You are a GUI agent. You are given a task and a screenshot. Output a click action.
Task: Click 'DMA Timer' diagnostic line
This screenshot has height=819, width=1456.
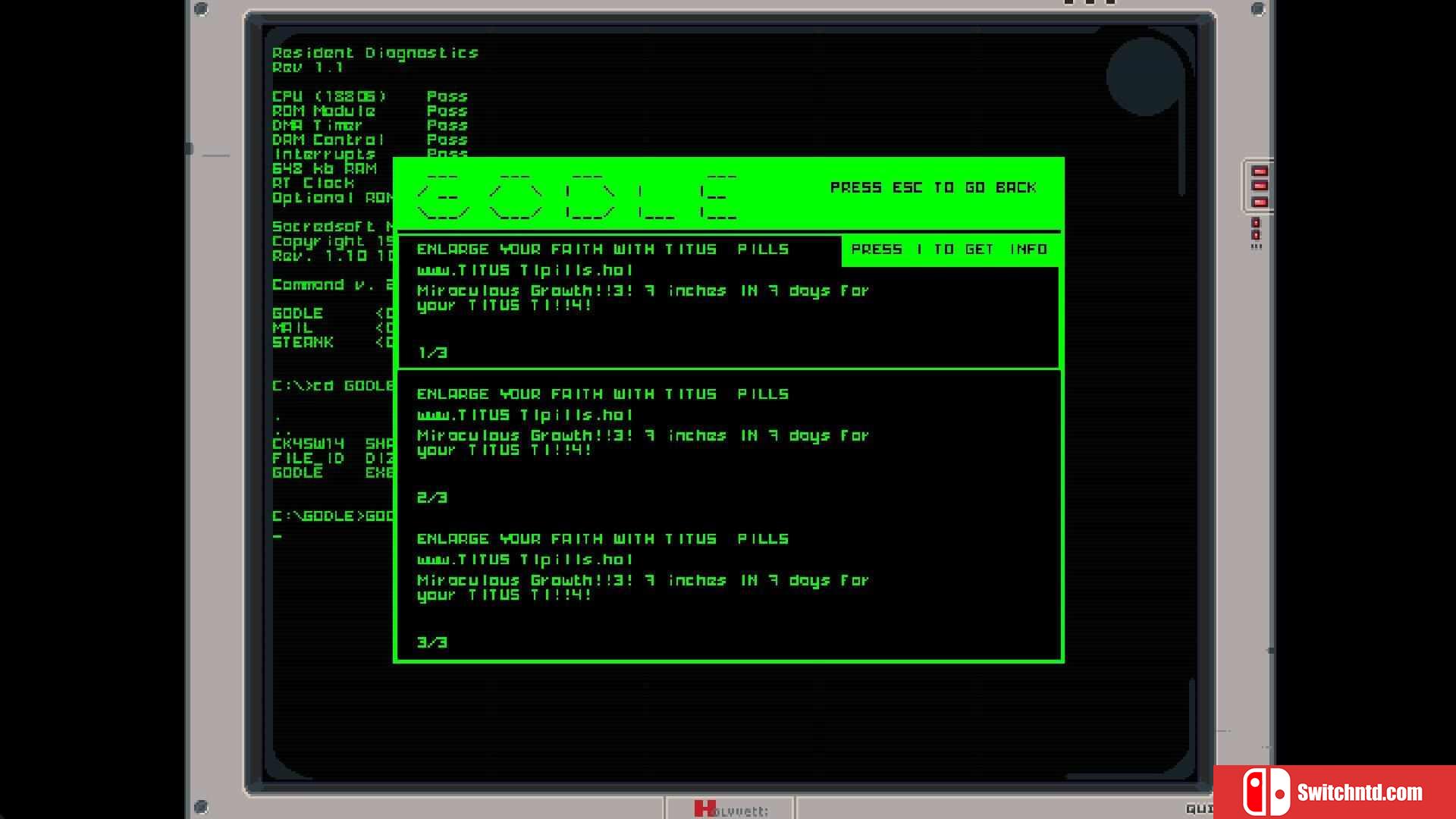318,125
